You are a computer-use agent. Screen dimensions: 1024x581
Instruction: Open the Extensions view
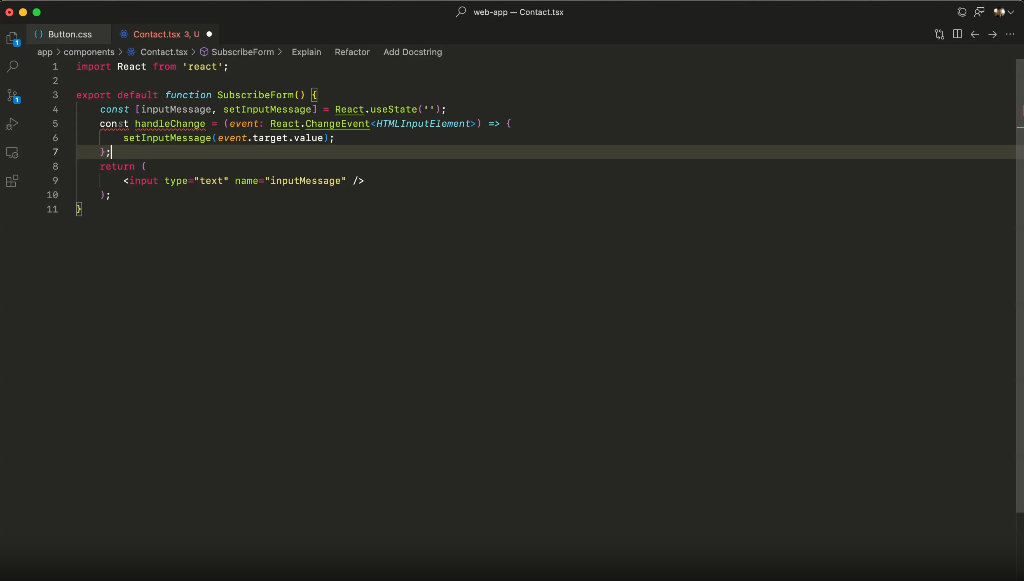(x=12, y=181)
